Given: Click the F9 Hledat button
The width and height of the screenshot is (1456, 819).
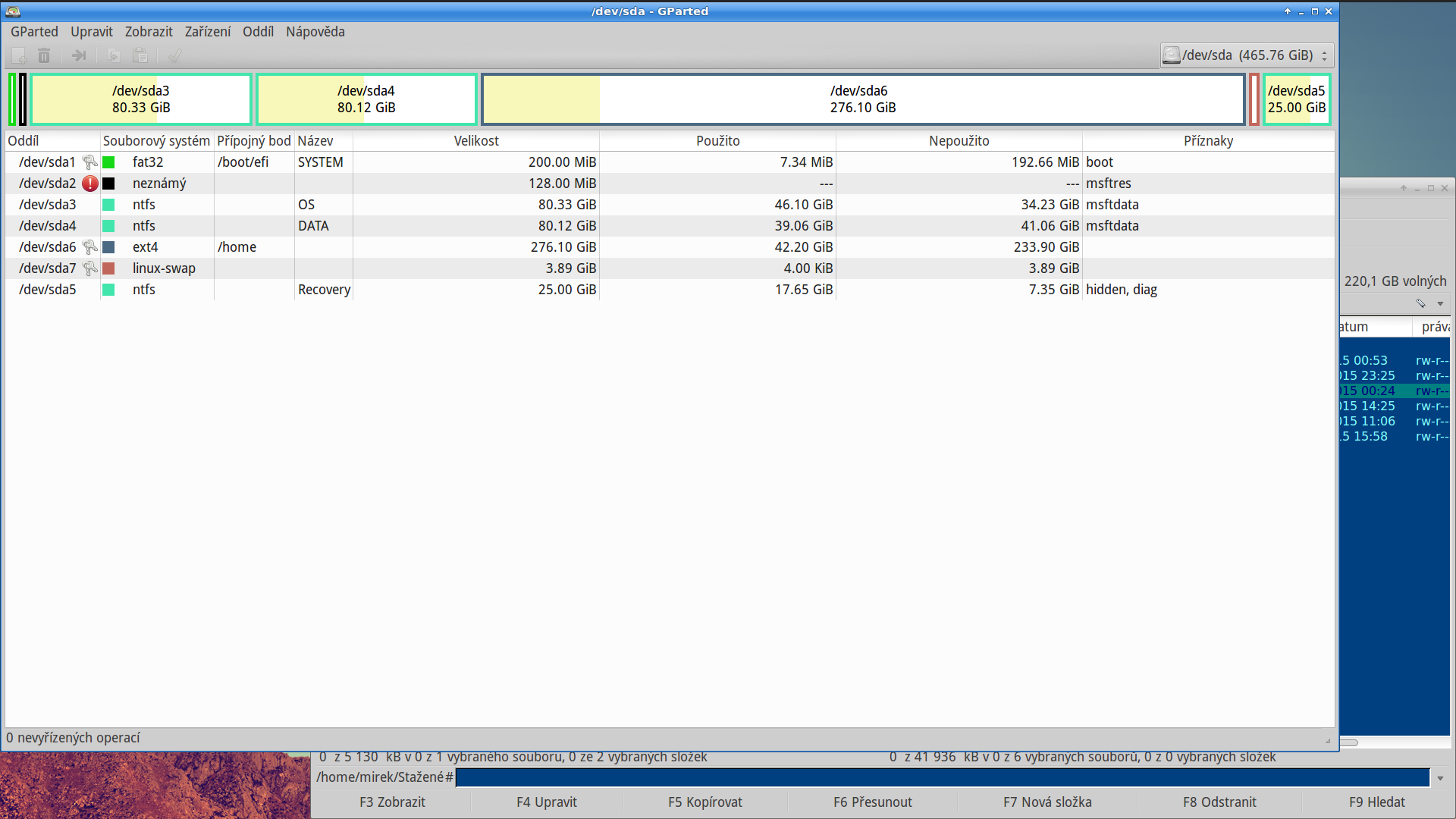Looking at the screenshot, I should (1377, 802).
